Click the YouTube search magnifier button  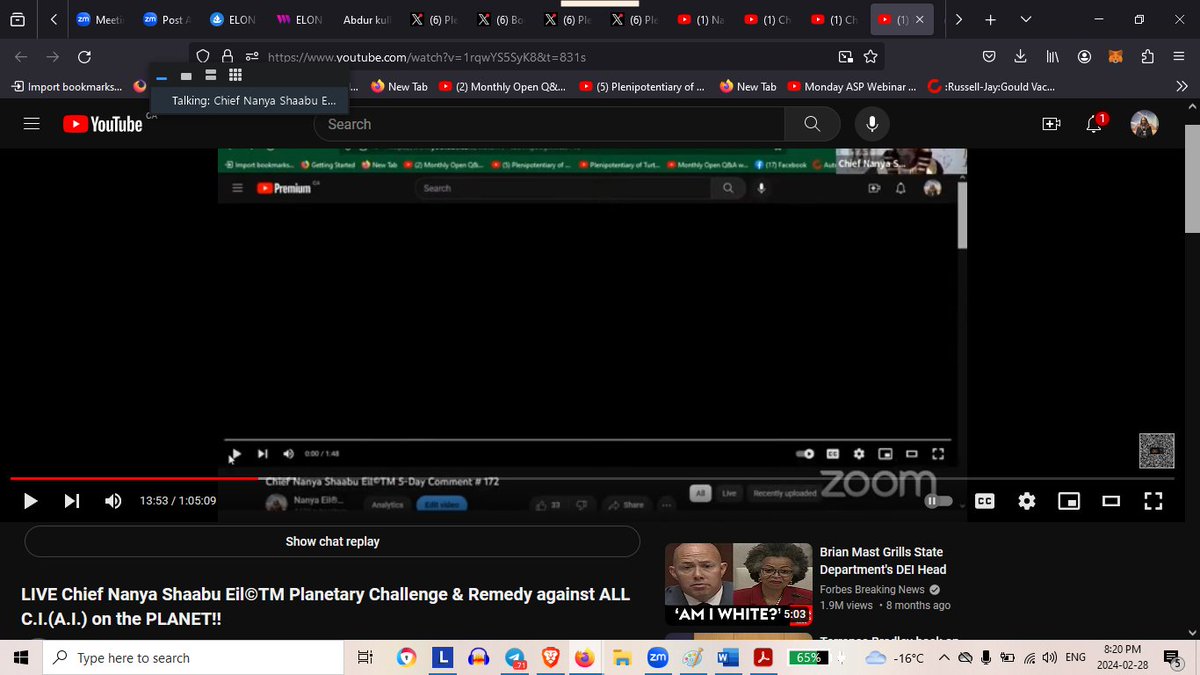tap(812, 124)
